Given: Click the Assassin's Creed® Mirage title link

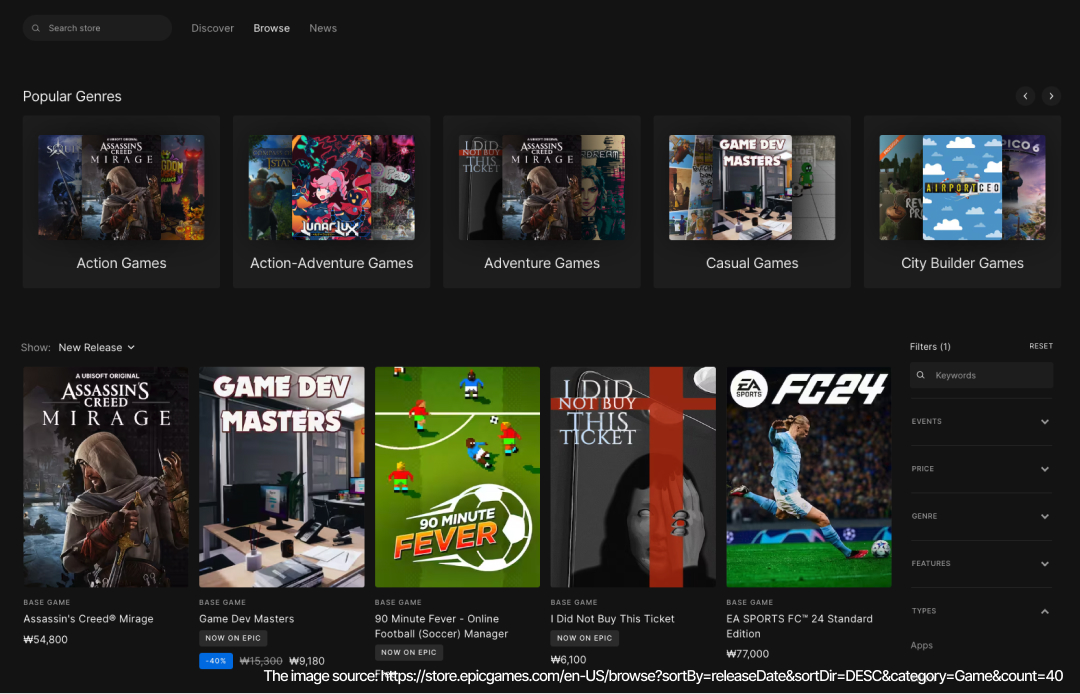Looking at the screenshot, I should (x=88, y=619).
